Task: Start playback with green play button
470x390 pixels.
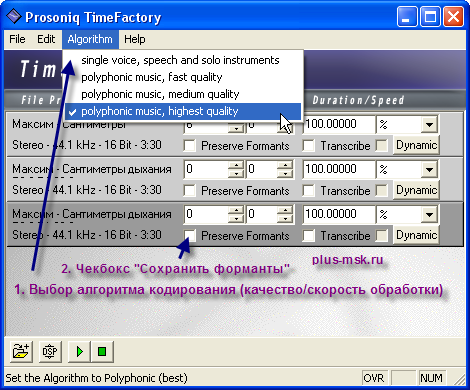Action: 79,351
